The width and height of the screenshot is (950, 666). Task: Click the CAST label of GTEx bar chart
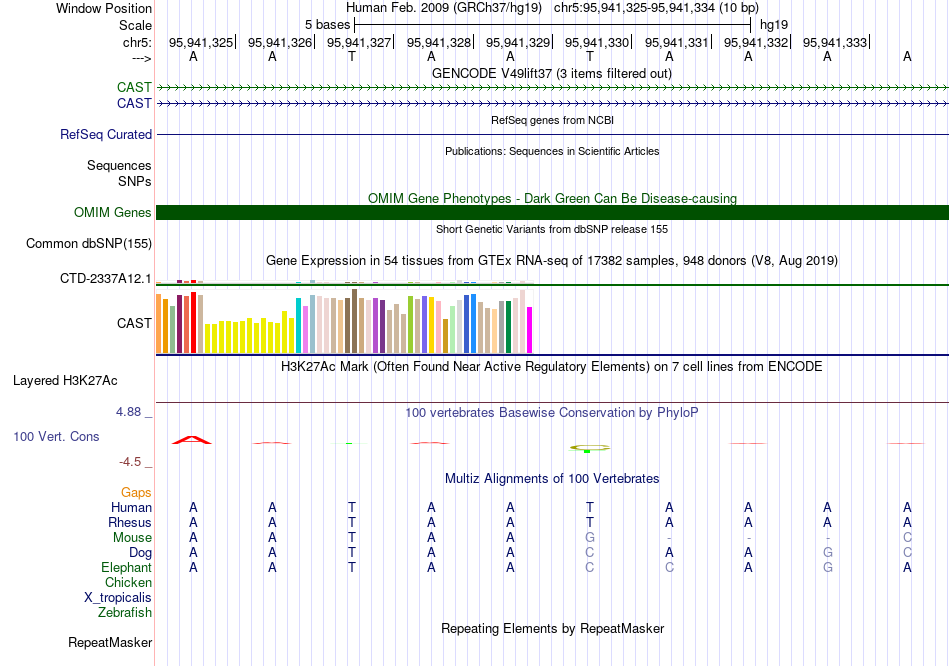tap(134, 324)
